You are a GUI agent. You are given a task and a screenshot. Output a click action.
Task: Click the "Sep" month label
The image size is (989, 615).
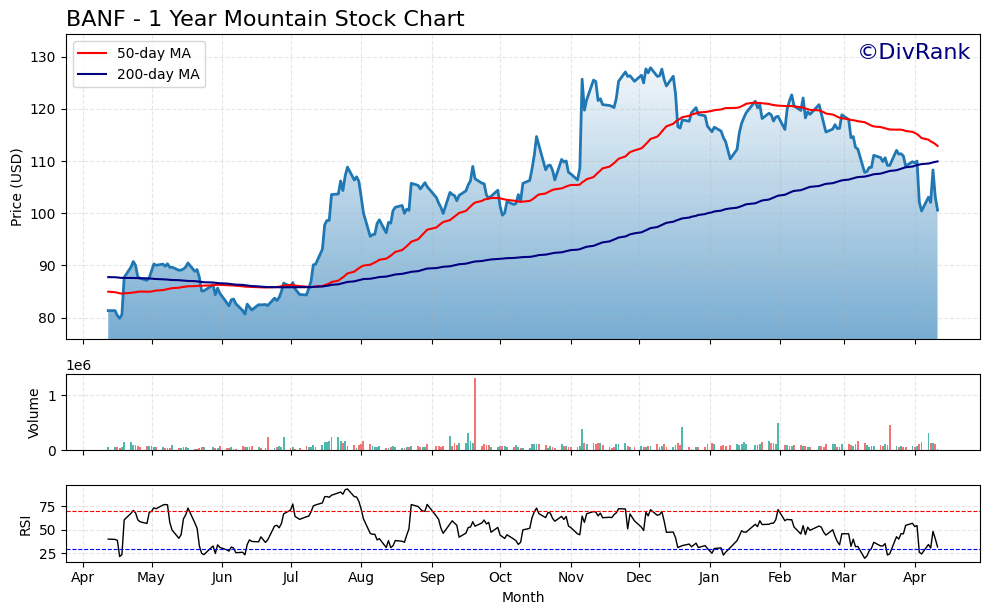pos(432,577)
